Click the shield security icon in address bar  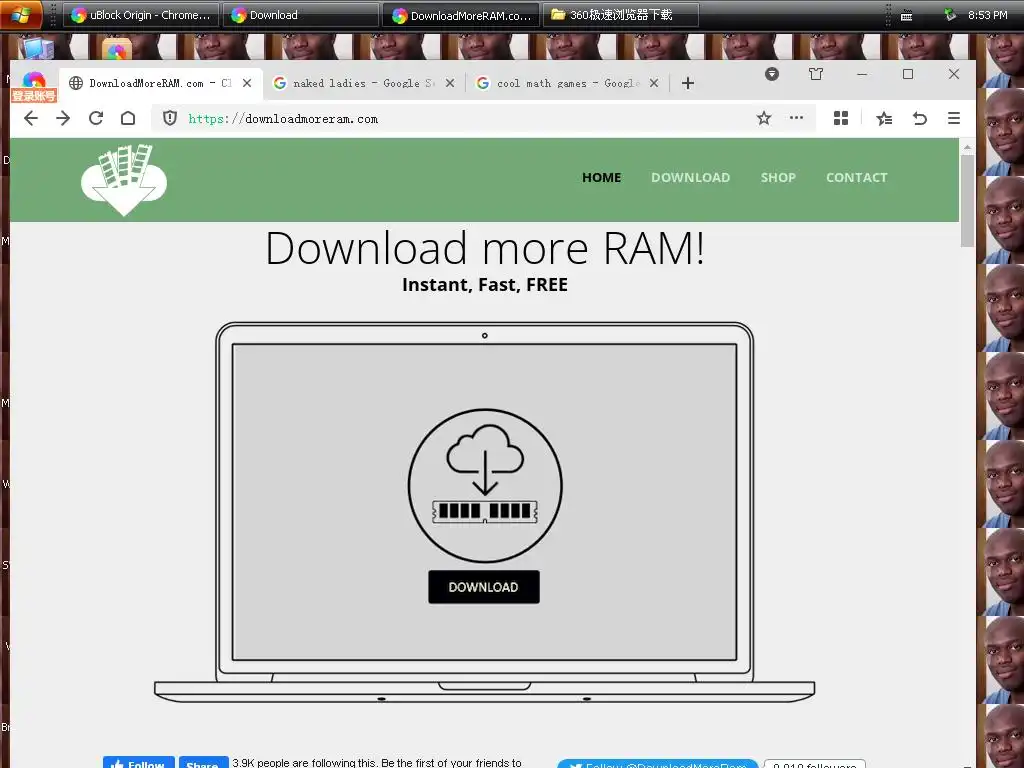pos(170,118)
